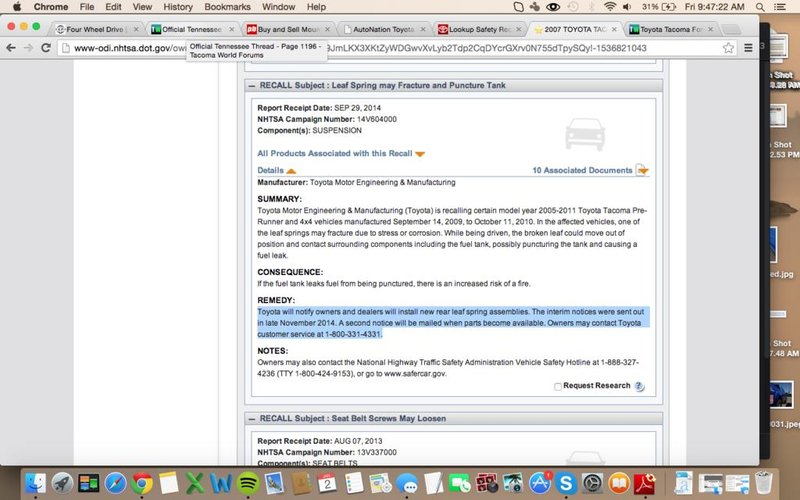
Task: Open Microsoft Word in the dock
Action: [221, 483]
